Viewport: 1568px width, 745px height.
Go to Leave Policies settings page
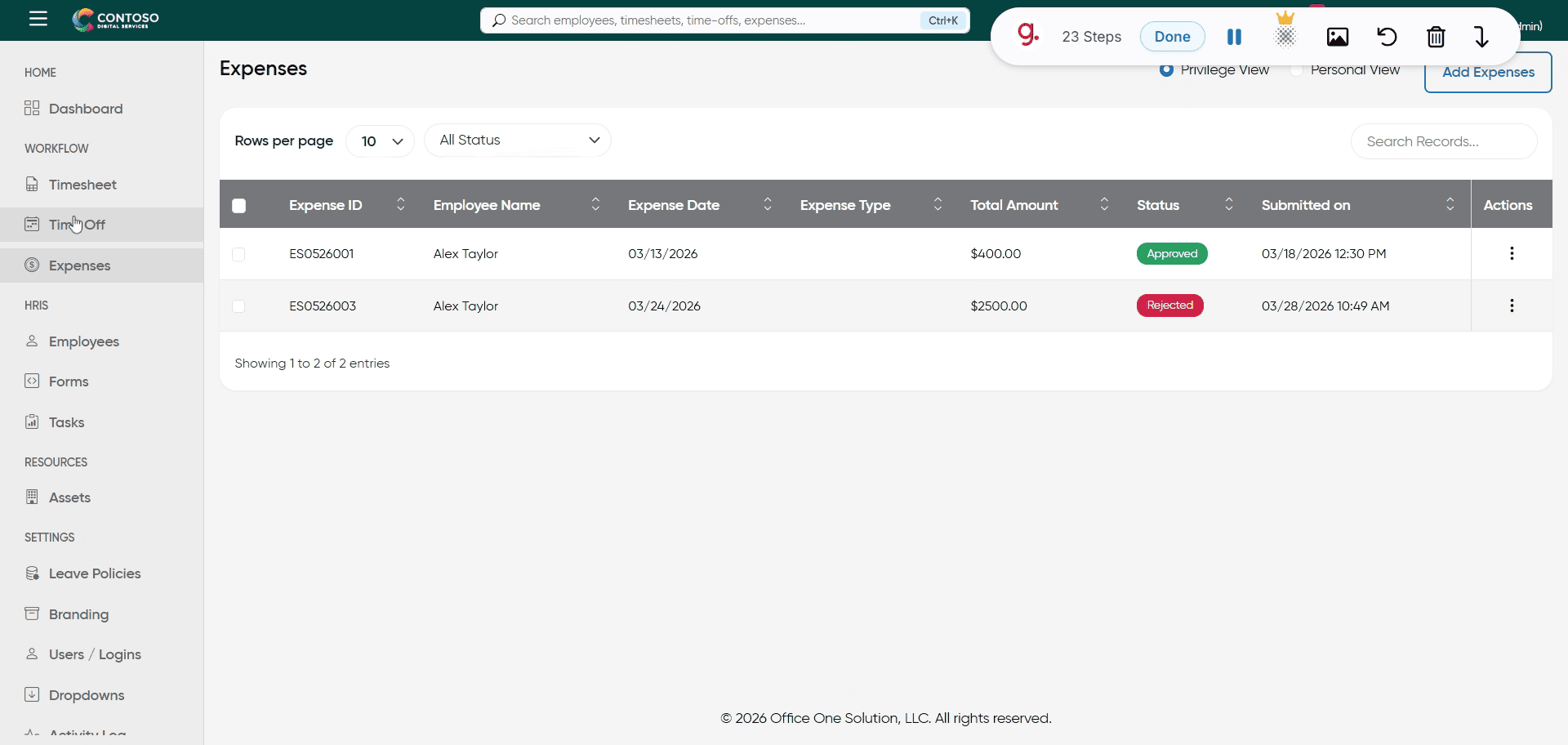[x=95, y=573]
